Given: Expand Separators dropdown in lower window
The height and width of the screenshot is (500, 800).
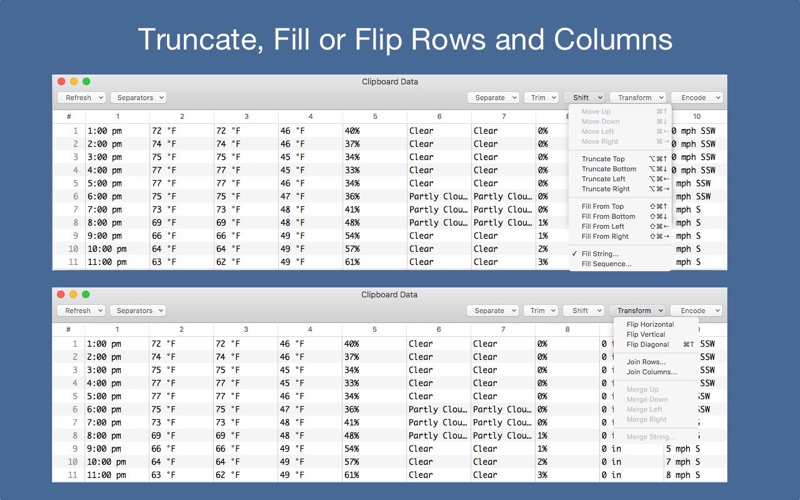Looking at the screenshot, I should click(x=138, y=311).
